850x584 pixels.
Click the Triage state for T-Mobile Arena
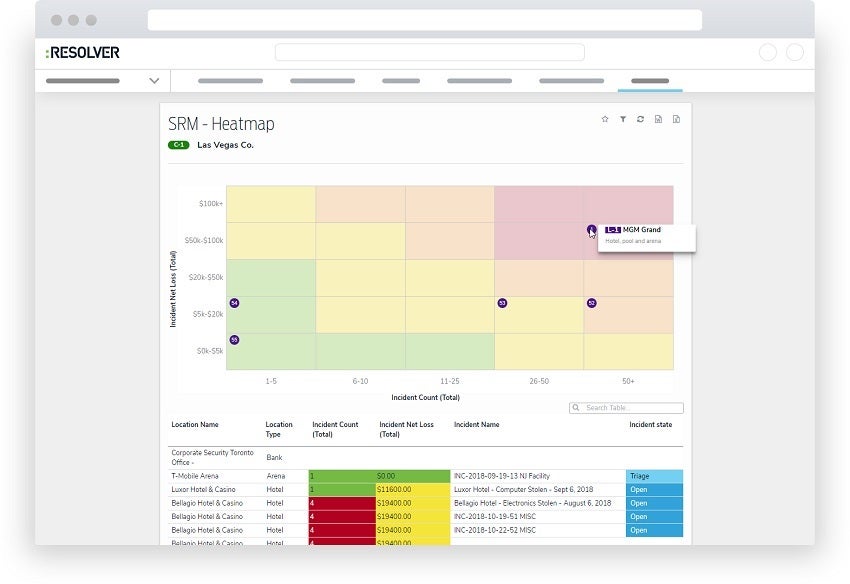pos(654,477)
